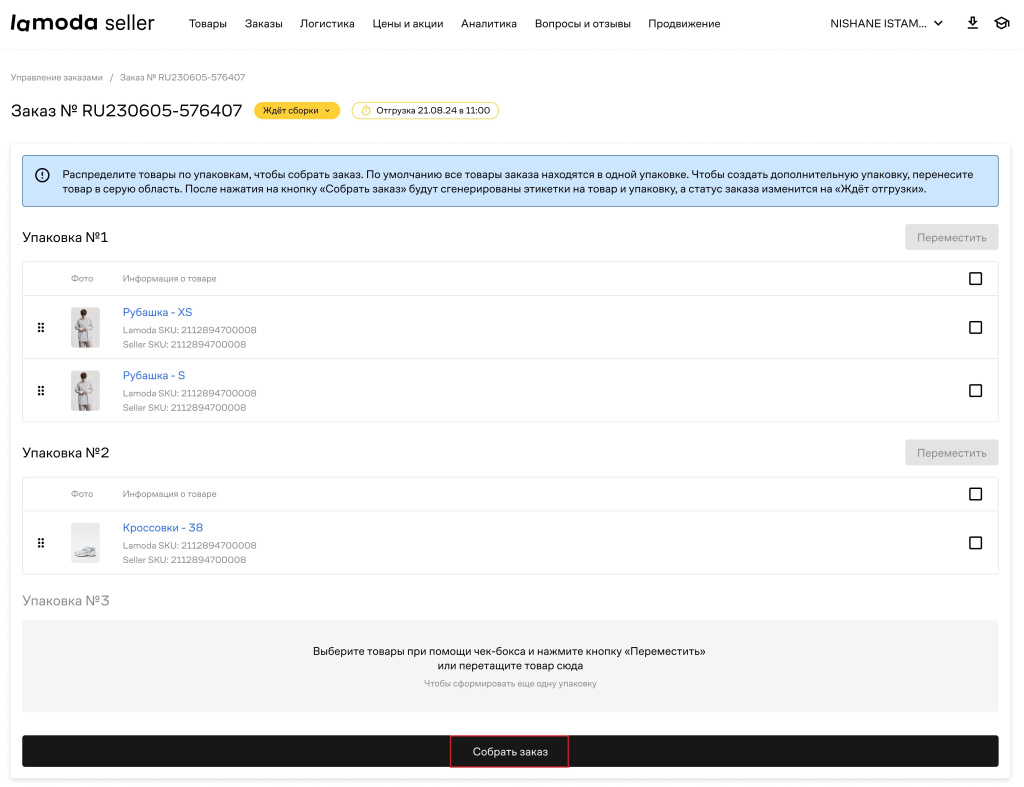Open the Заказы menu
Viewport: 1024px width, 787px height.
pos(263,24)
